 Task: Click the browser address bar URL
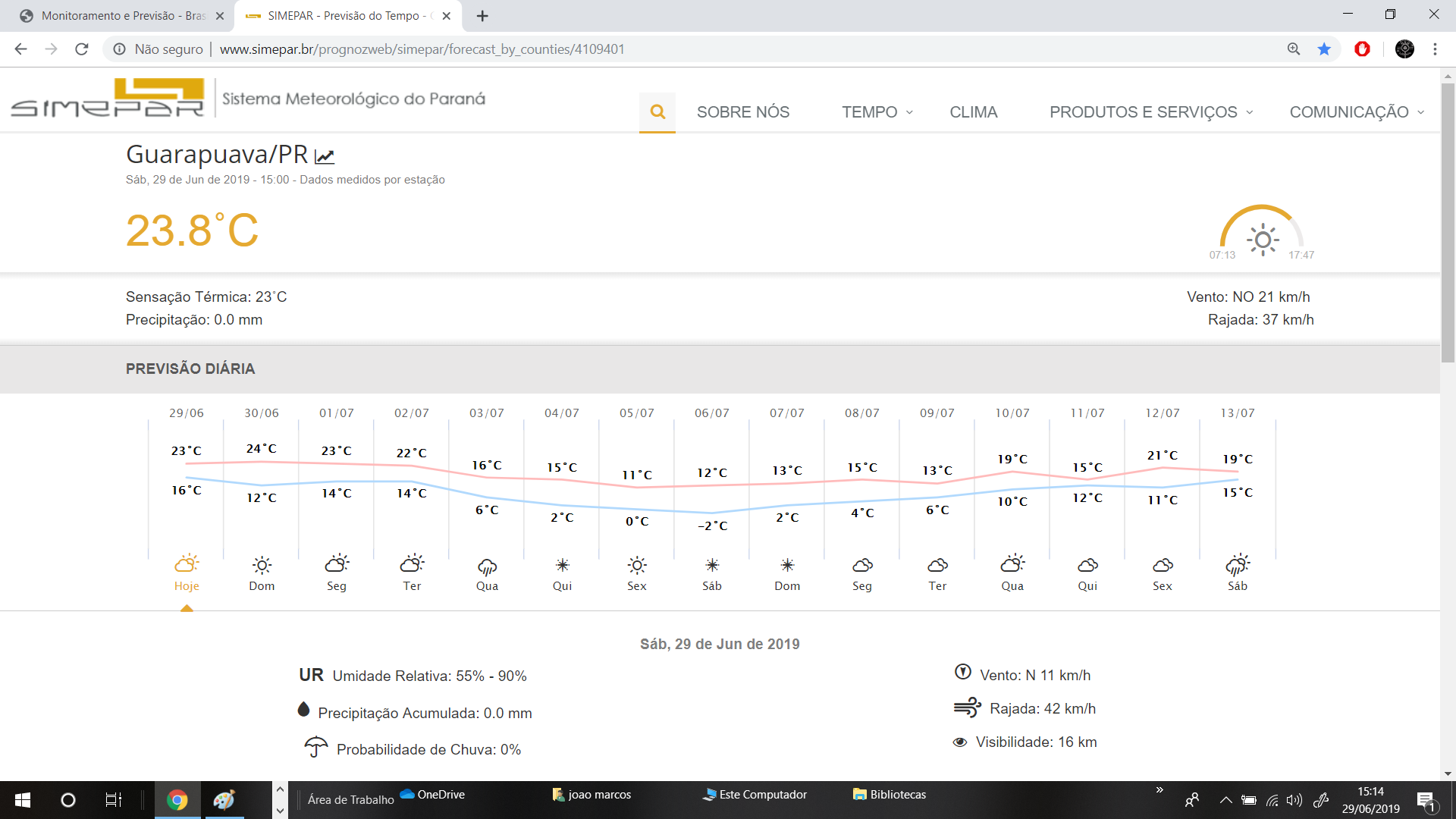422,49
